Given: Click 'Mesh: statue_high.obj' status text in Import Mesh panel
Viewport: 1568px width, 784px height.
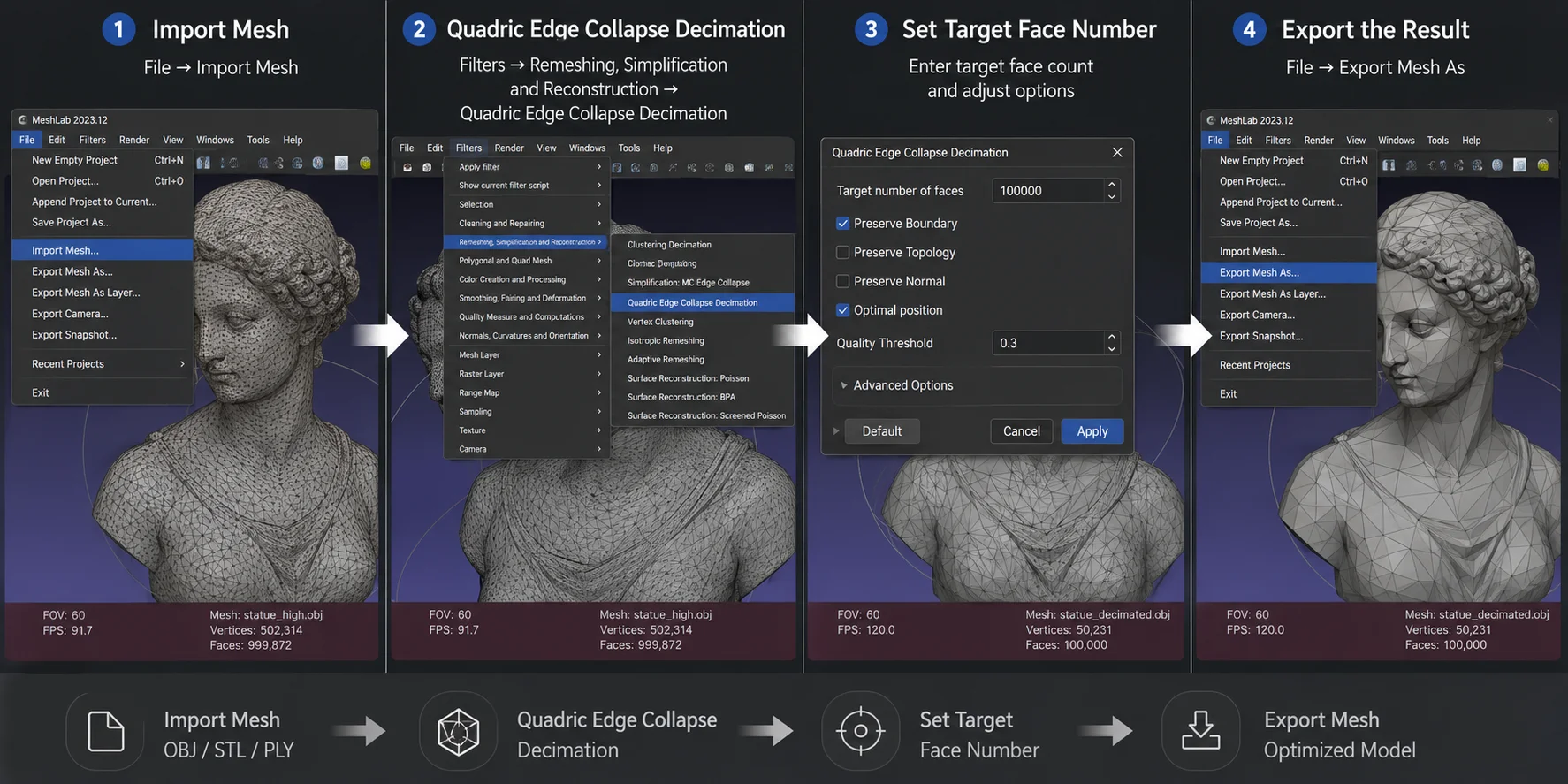Looking at the screenshot, I should click(266, 614).
